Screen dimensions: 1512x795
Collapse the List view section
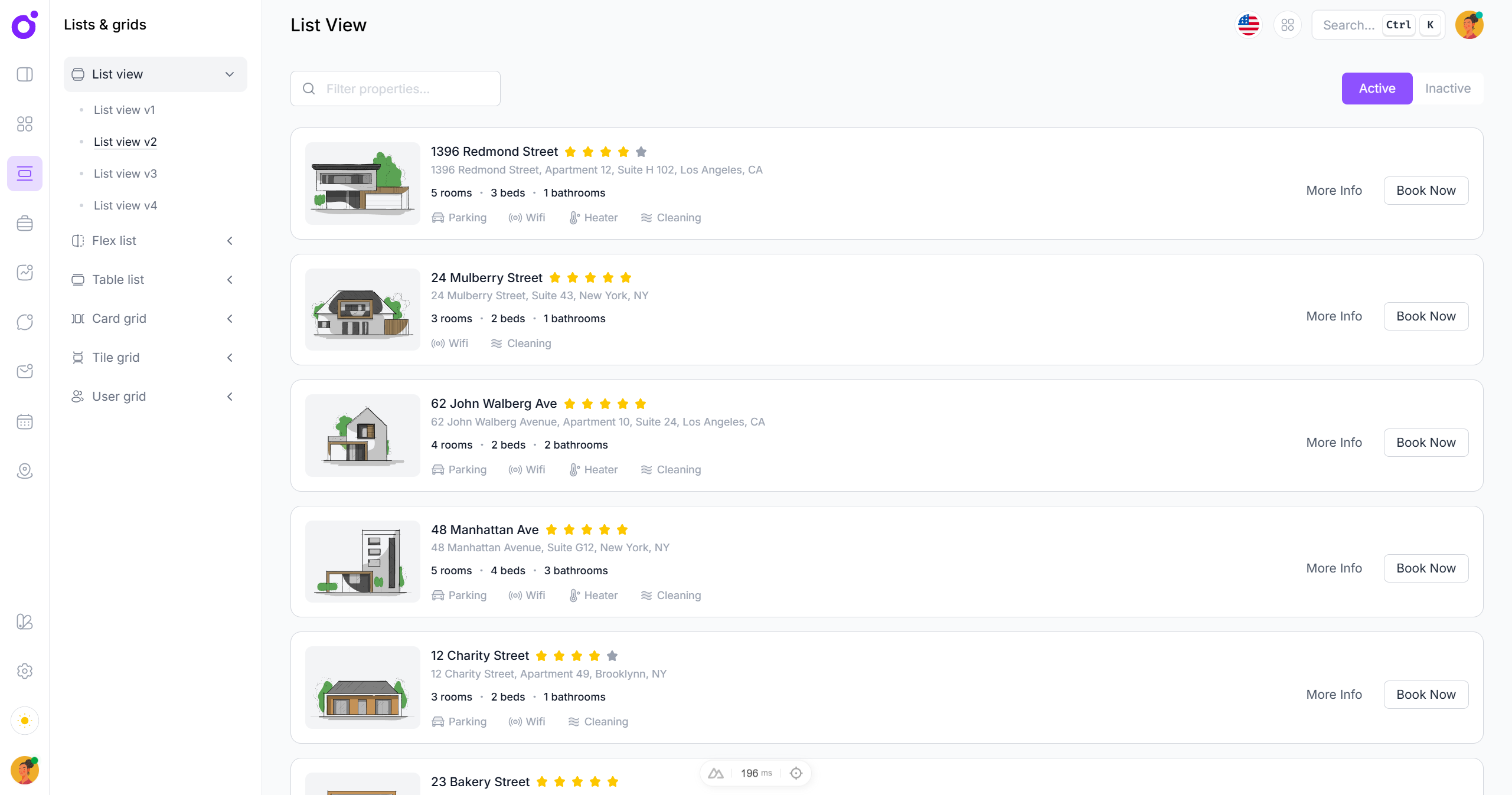(229, 74)
